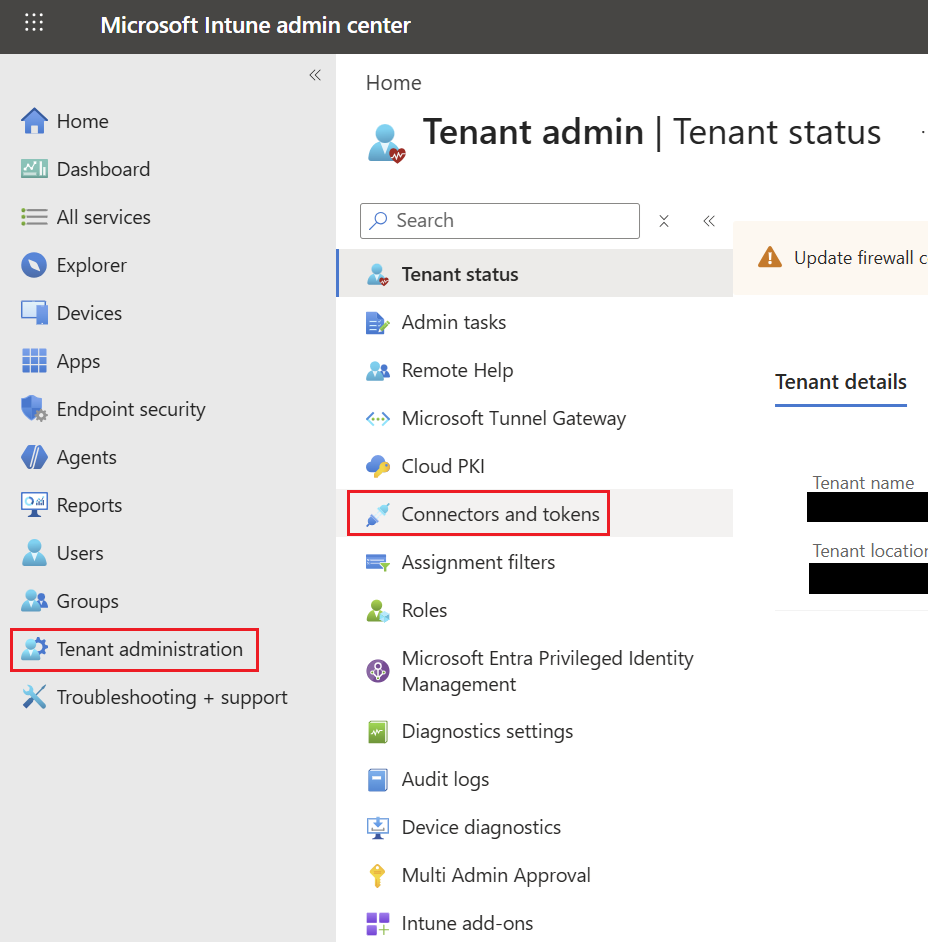Click the Multi Admin Approval label

(496, 876)
